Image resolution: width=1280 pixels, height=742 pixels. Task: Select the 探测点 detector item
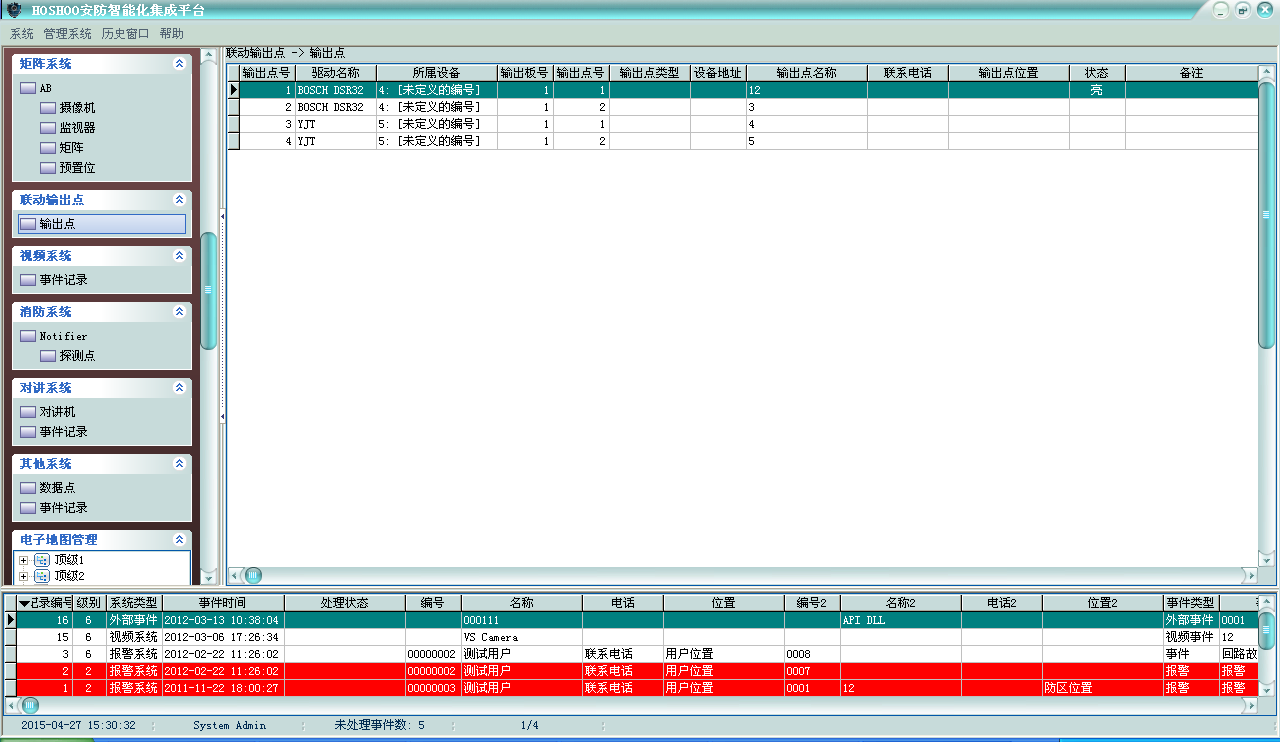coord(76,356)
